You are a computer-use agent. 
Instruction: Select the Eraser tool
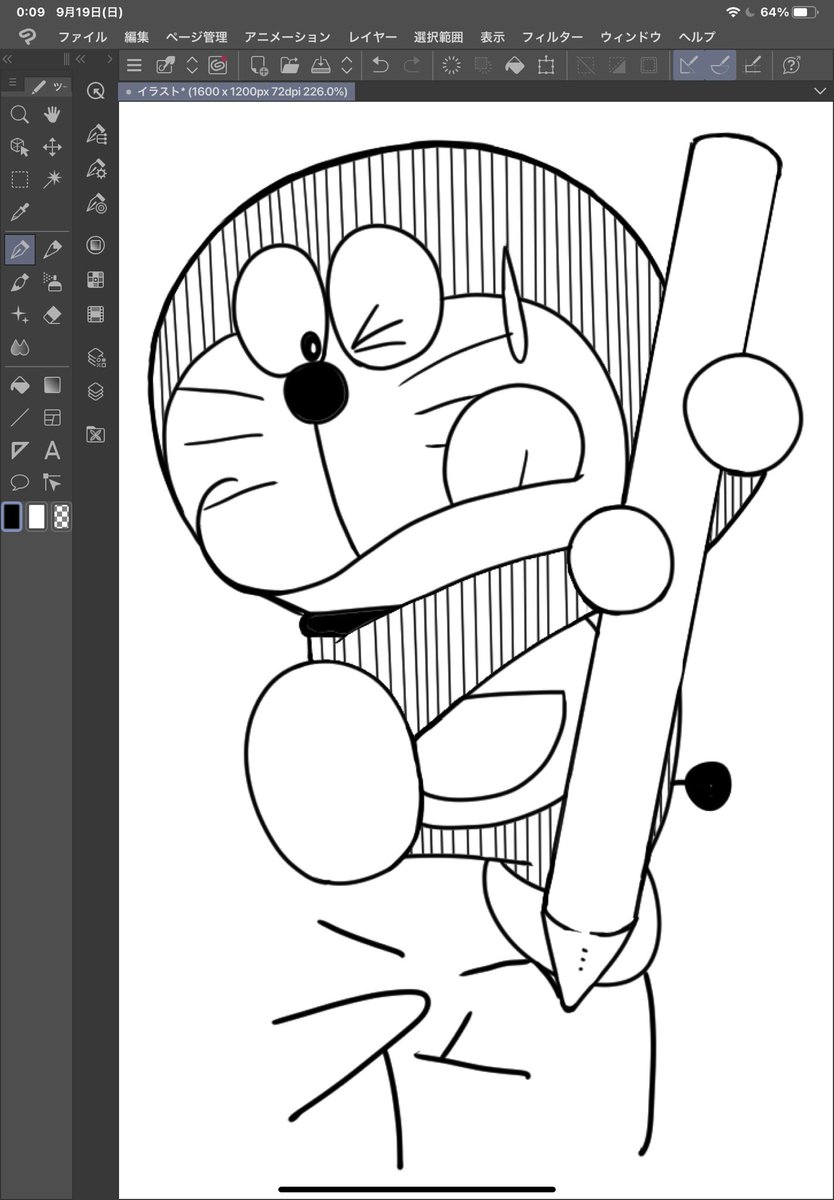[53, 315]
